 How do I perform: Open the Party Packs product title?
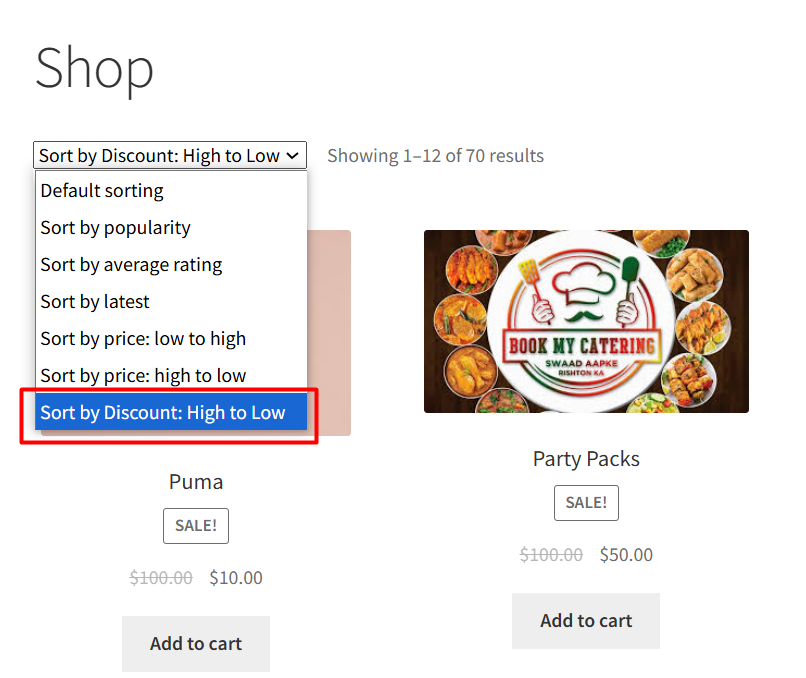tap(586, 459)
